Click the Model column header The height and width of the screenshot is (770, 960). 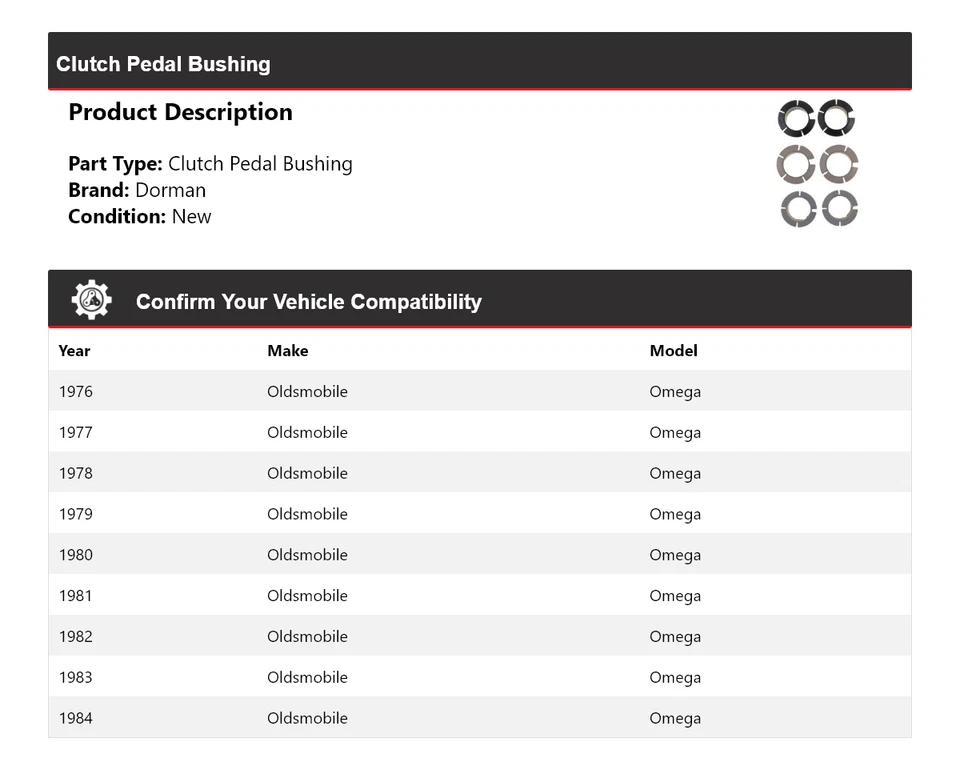click(673, 351)
